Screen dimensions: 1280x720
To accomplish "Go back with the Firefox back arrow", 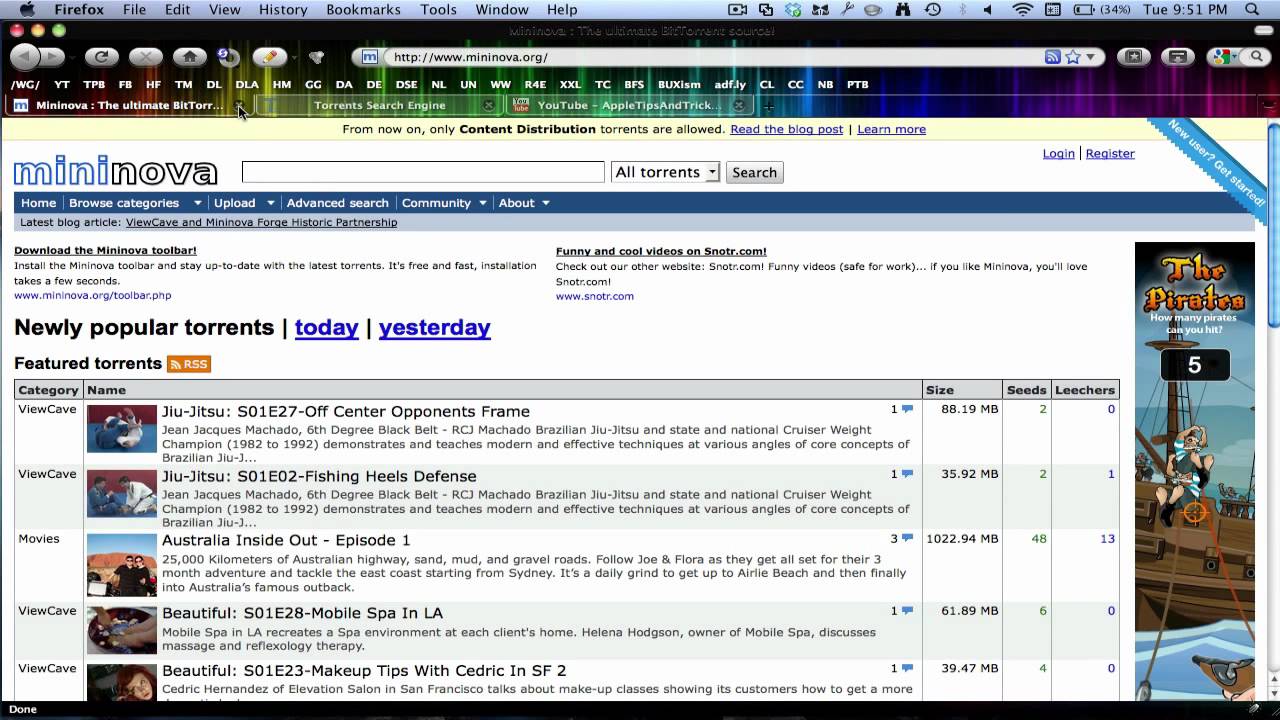I will 24,57.
